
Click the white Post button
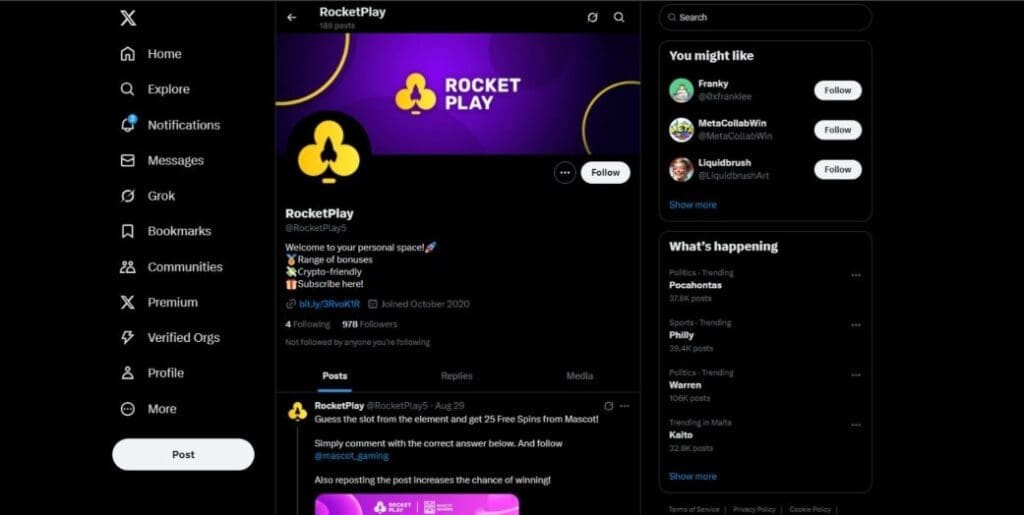point(184,454)
